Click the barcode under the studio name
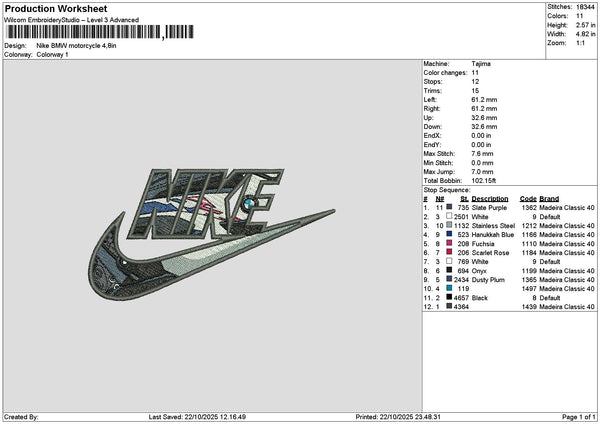 click(x=99, y=32)
